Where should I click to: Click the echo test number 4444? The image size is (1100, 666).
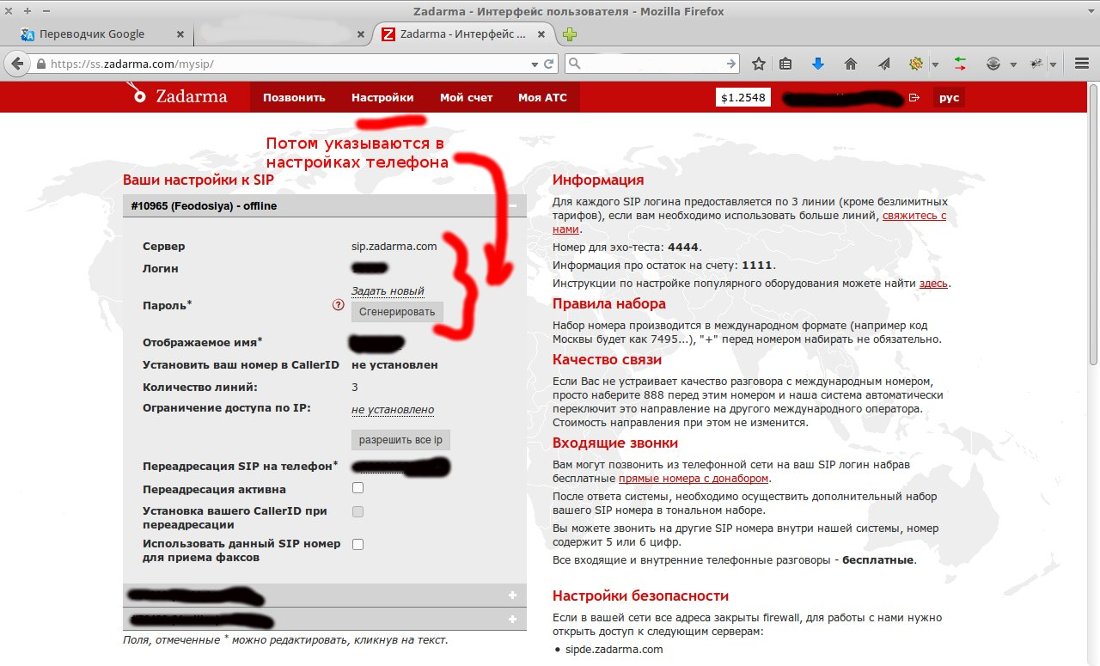pos(683,247)
